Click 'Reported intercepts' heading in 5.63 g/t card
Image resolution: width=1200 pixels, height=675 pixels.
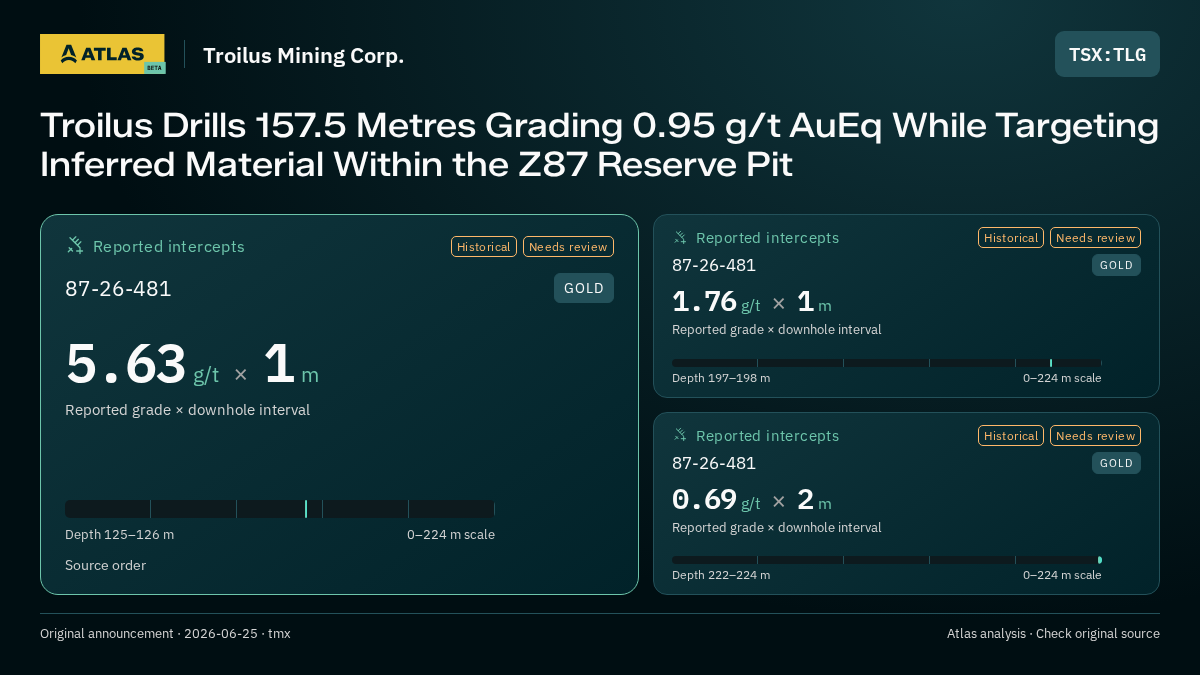point(169,247)
